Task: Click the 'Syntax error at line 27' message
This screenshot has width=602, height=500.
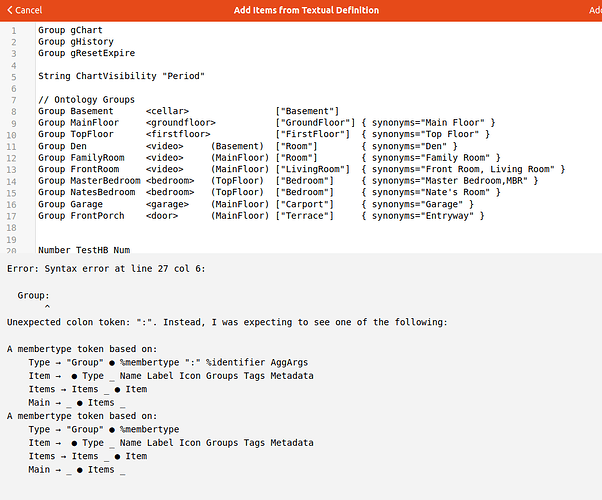Action: pyautogui.click(x=118, y=268)
